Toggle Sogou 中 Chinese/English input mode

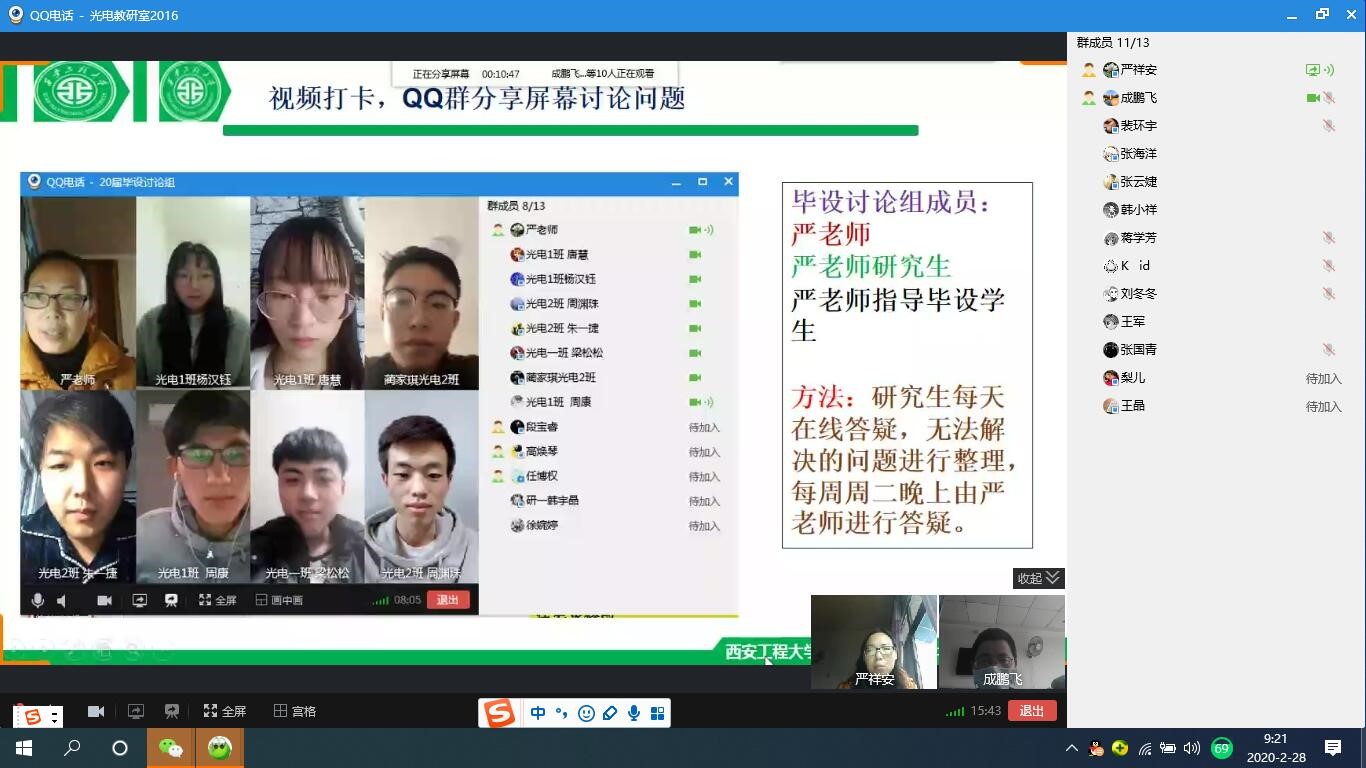click(538, 713)
